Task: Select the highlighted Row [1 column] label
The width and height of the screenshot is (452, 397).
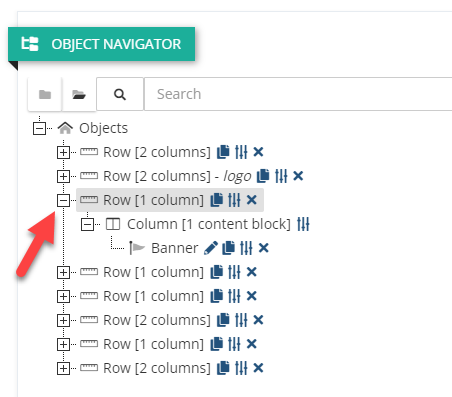Action: pos(153,200)
